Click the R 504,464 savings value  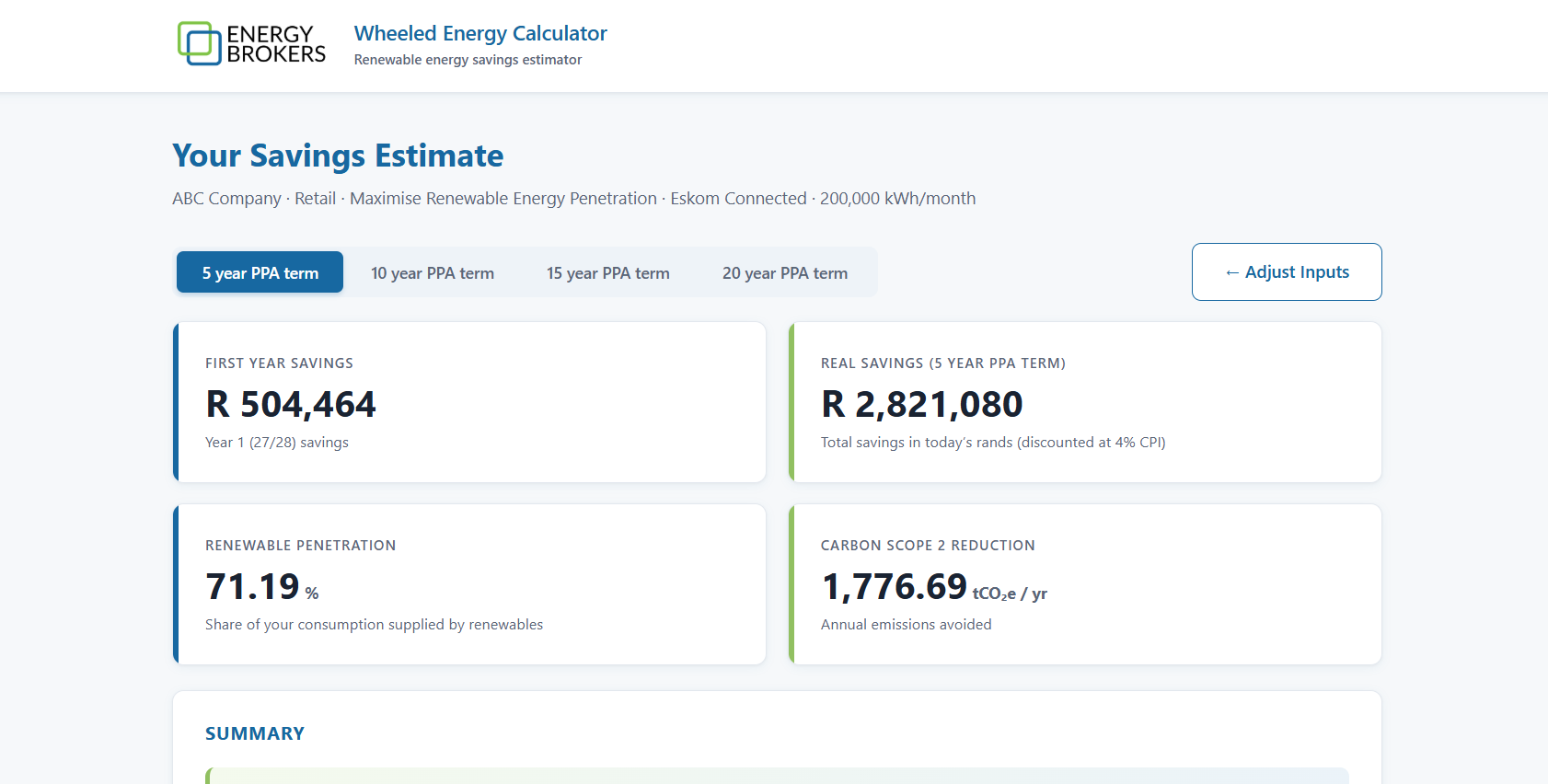pyautogui.click(x=291, y=404)
